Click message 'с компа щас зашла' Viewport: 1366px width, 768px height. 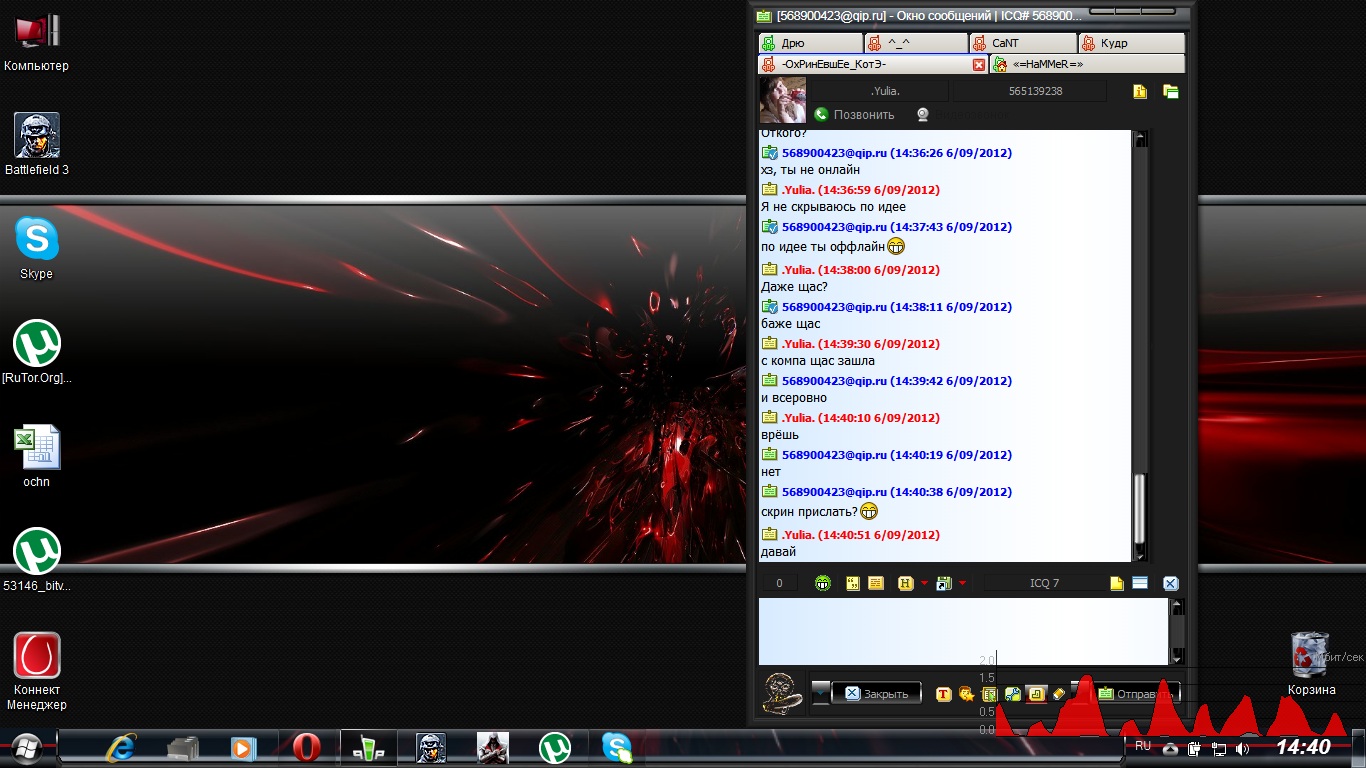pos(818,360)
